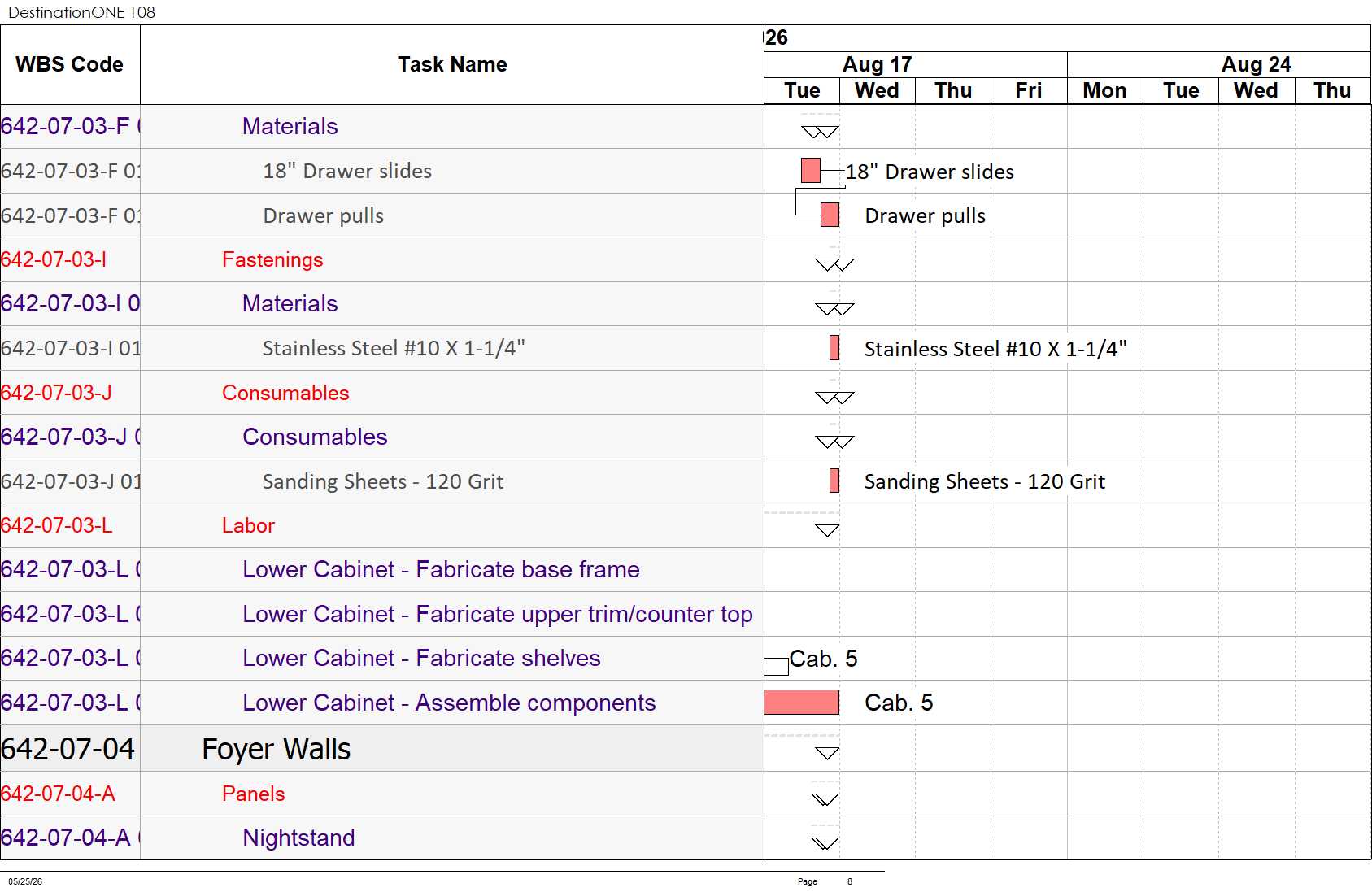Click the Labor row summary triangle in chart

coord(827,531)
